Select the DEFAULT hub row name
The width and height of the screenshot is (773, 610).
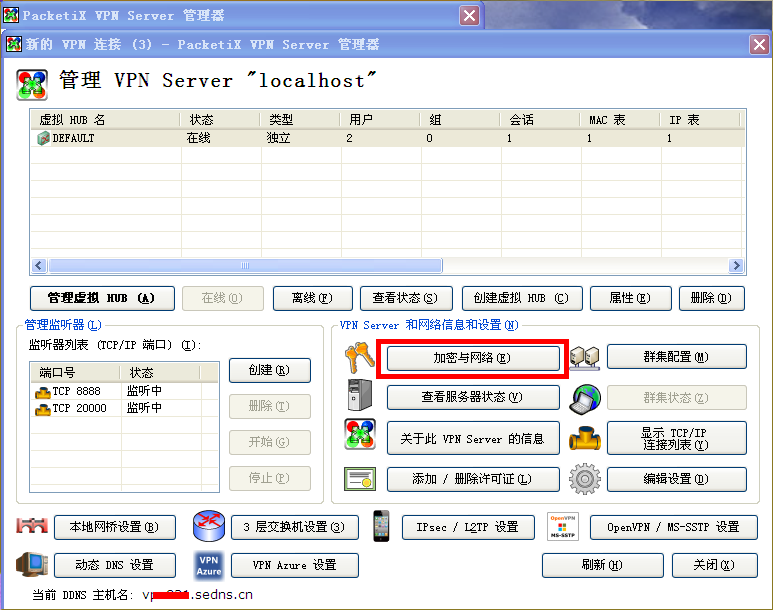[x=73, y=139]
